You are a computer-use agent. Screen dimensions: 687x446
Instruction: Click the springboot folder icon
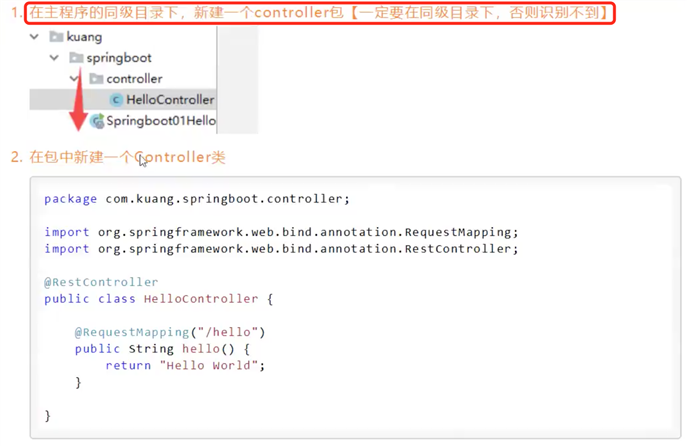76,57
